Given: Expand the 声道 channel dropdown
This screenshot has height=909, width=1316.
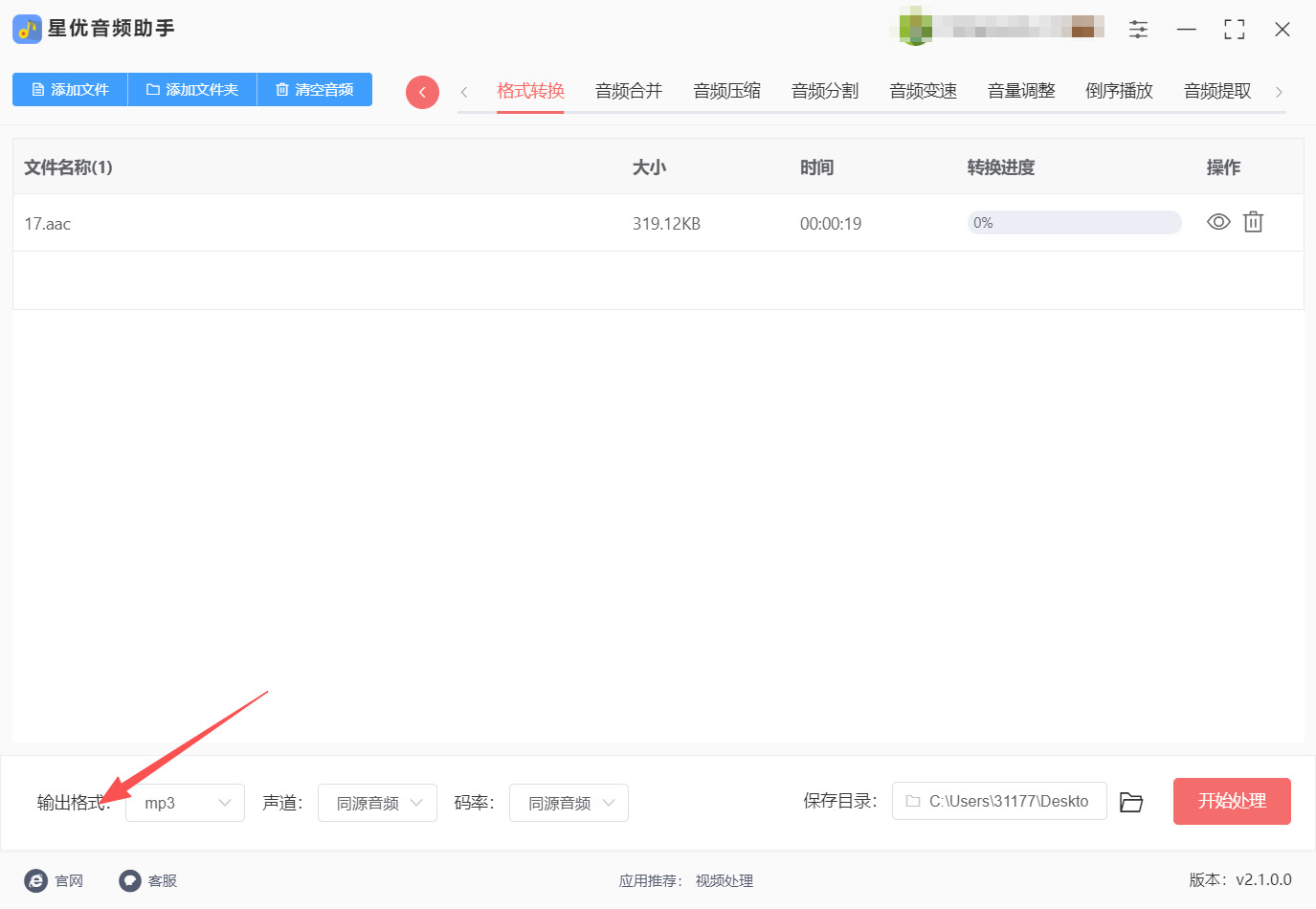Looking at the screenshot, I should 377,803.
